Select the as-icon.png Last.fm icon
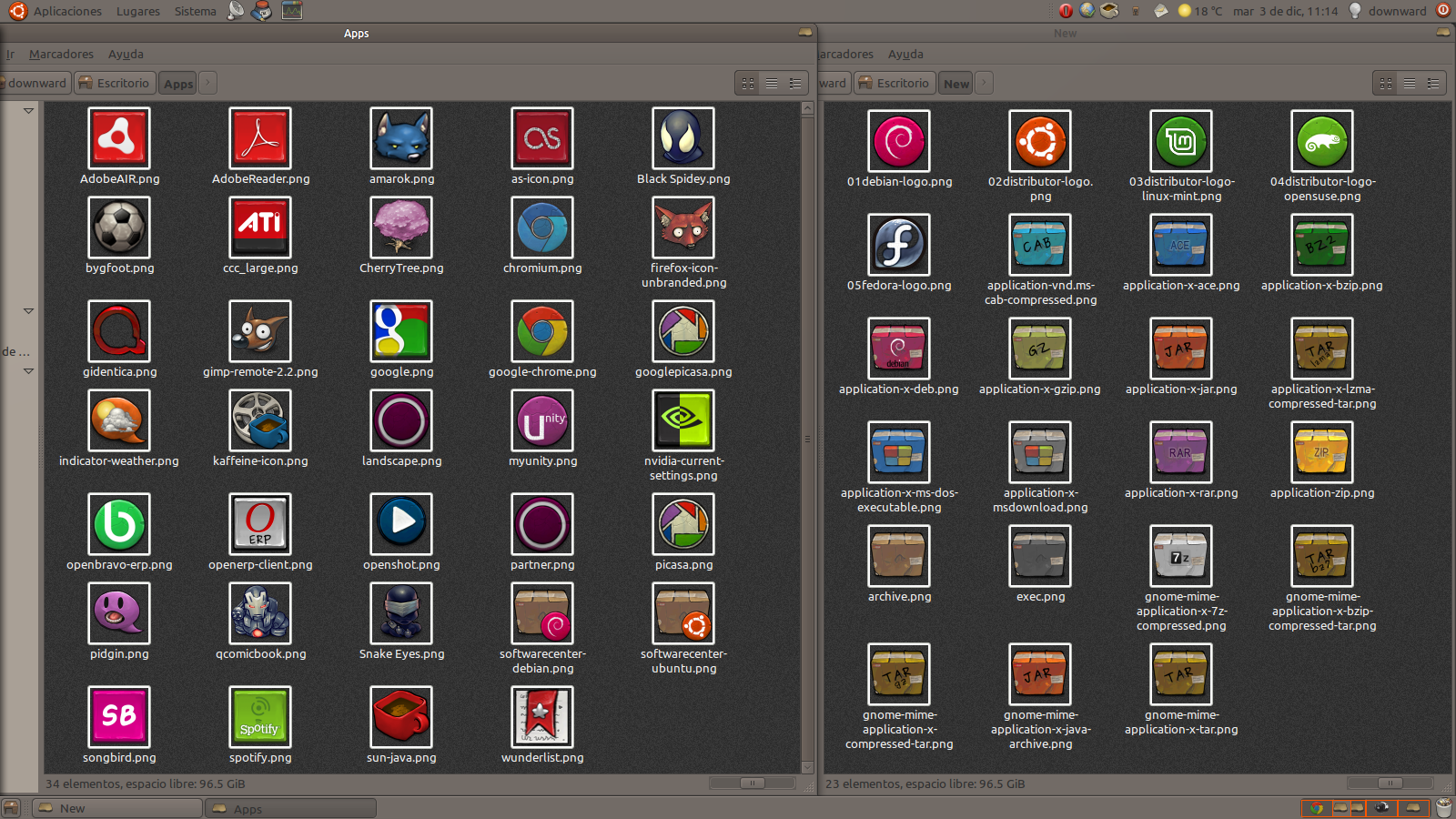Viewport: 1456px width, 819px height. click(x=542, y=138)
